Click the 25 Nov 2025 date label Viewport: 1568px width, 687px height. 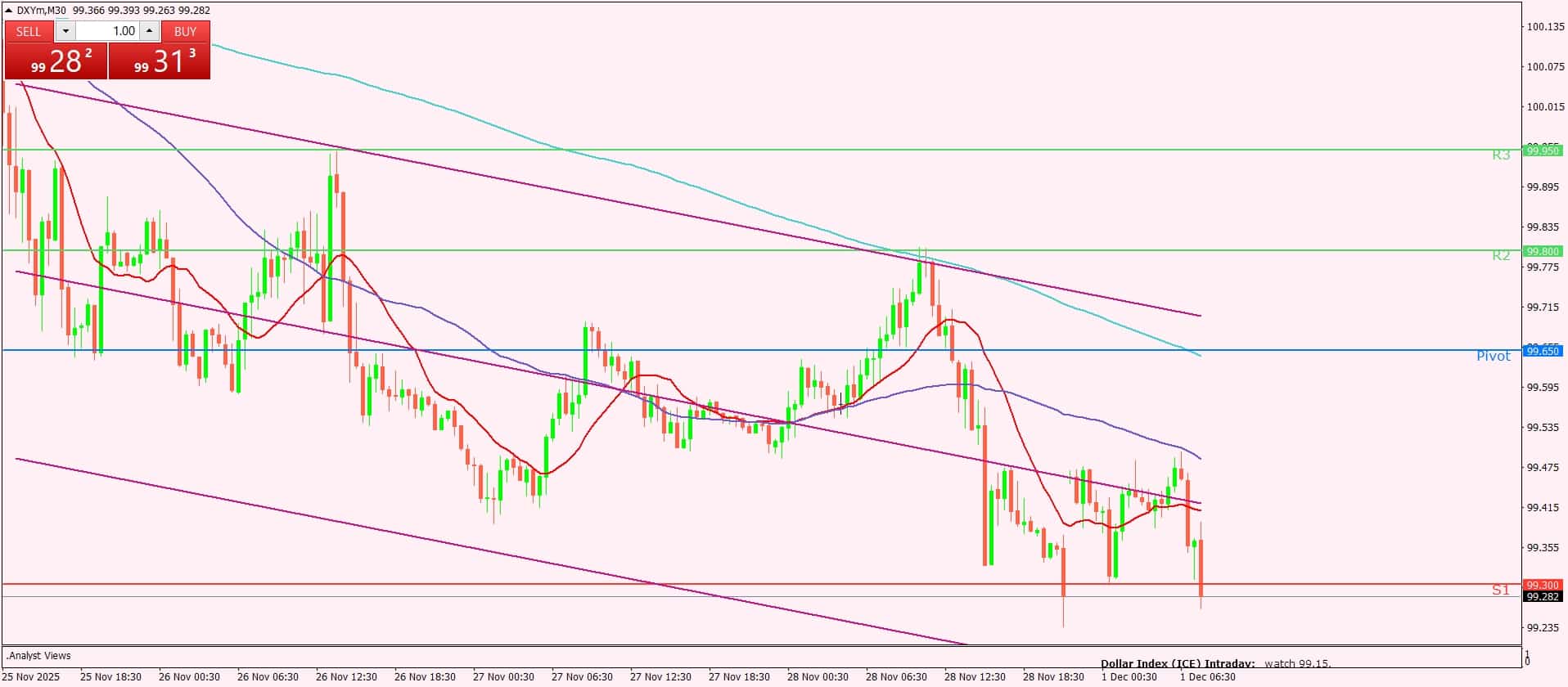[x=31, y=677]
